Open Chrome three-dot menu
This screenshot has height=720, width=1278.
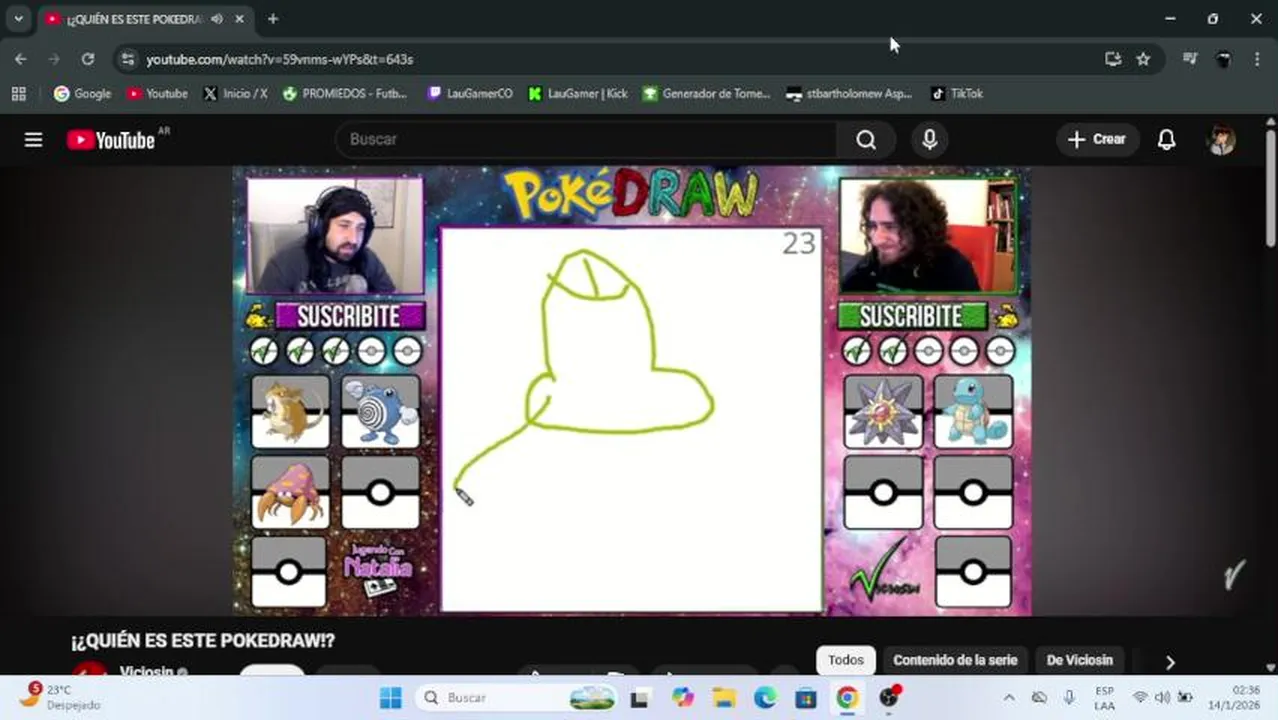(1257, 59)
